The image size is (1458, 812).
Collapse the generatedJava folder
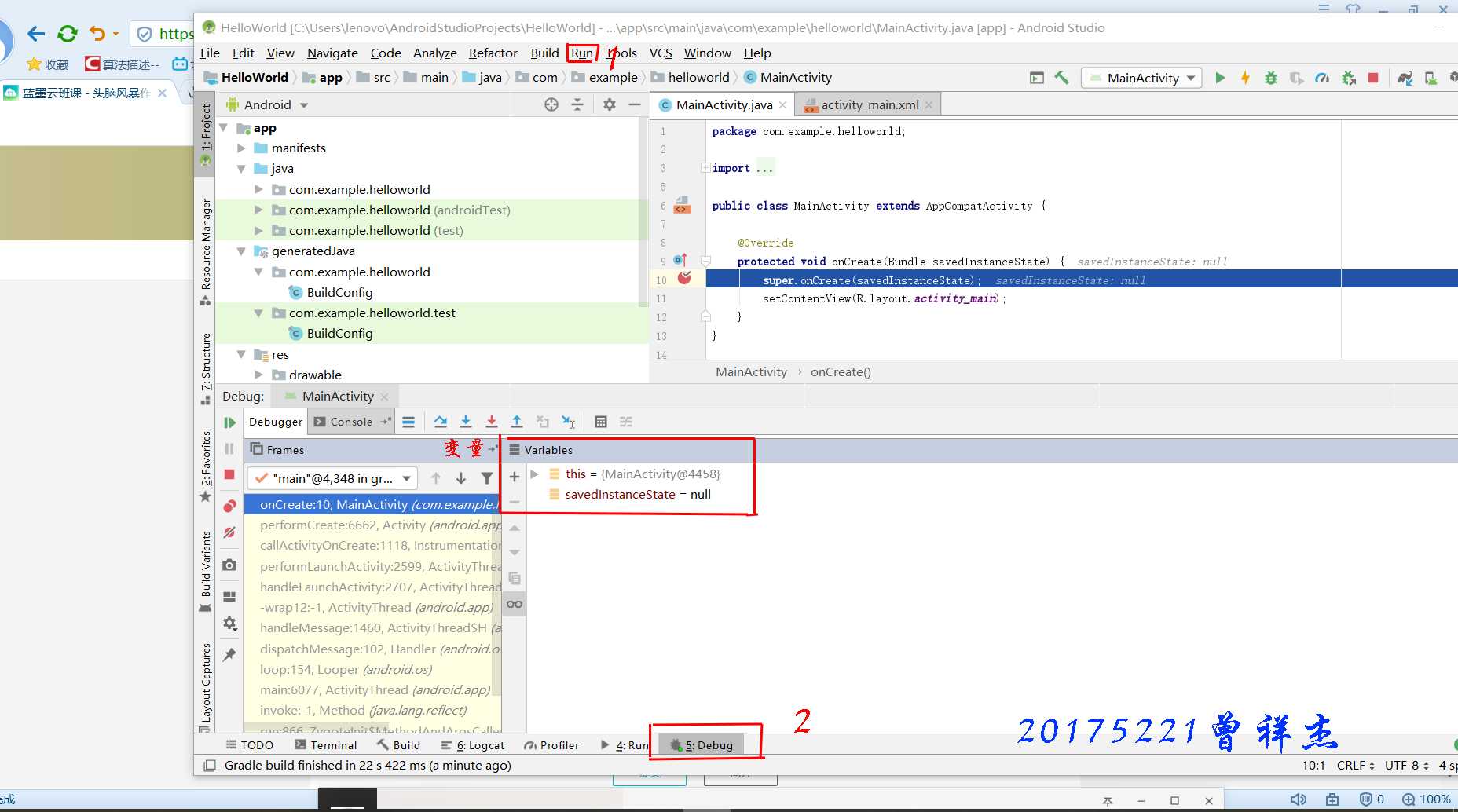pos(242,251)
